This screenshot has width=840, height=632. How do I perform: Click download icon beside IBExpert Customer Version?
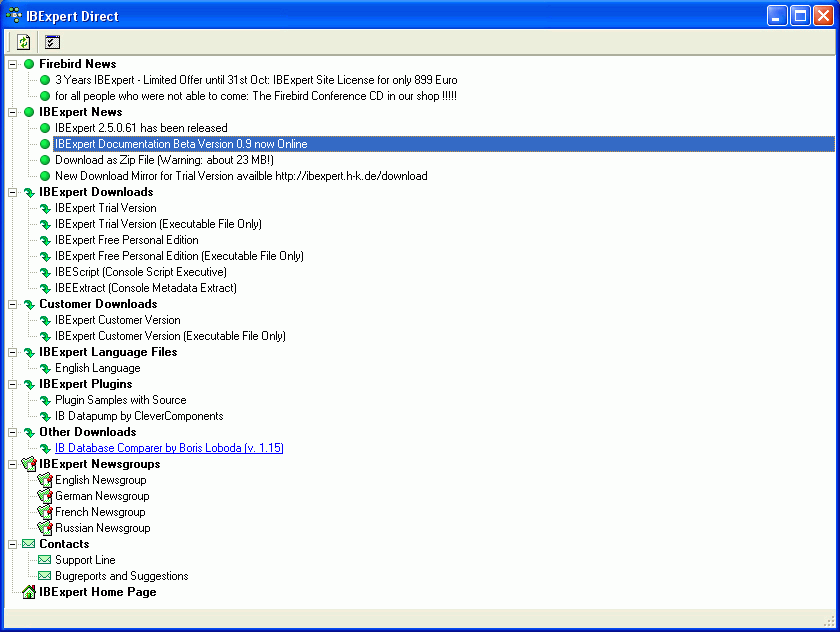[x=45, y=320]
